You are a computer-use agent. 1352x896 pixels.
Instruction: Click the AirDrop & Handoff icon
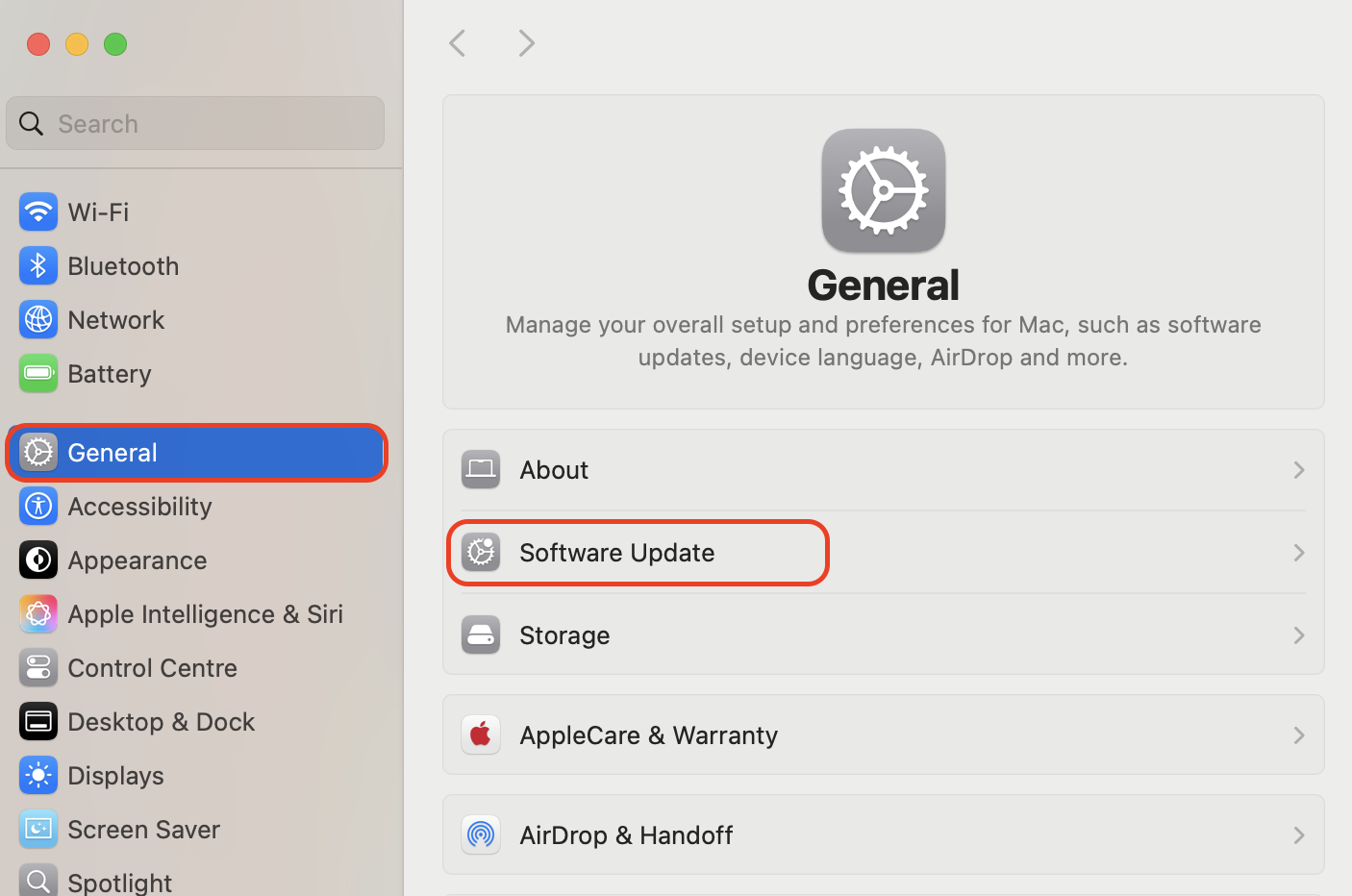(481, 834)
